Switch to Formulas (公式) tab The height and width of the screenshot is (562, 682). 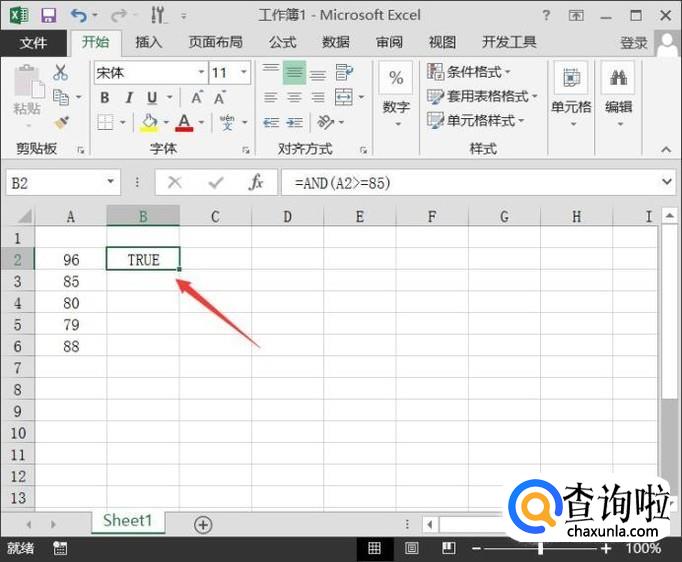tap(282, 42)
